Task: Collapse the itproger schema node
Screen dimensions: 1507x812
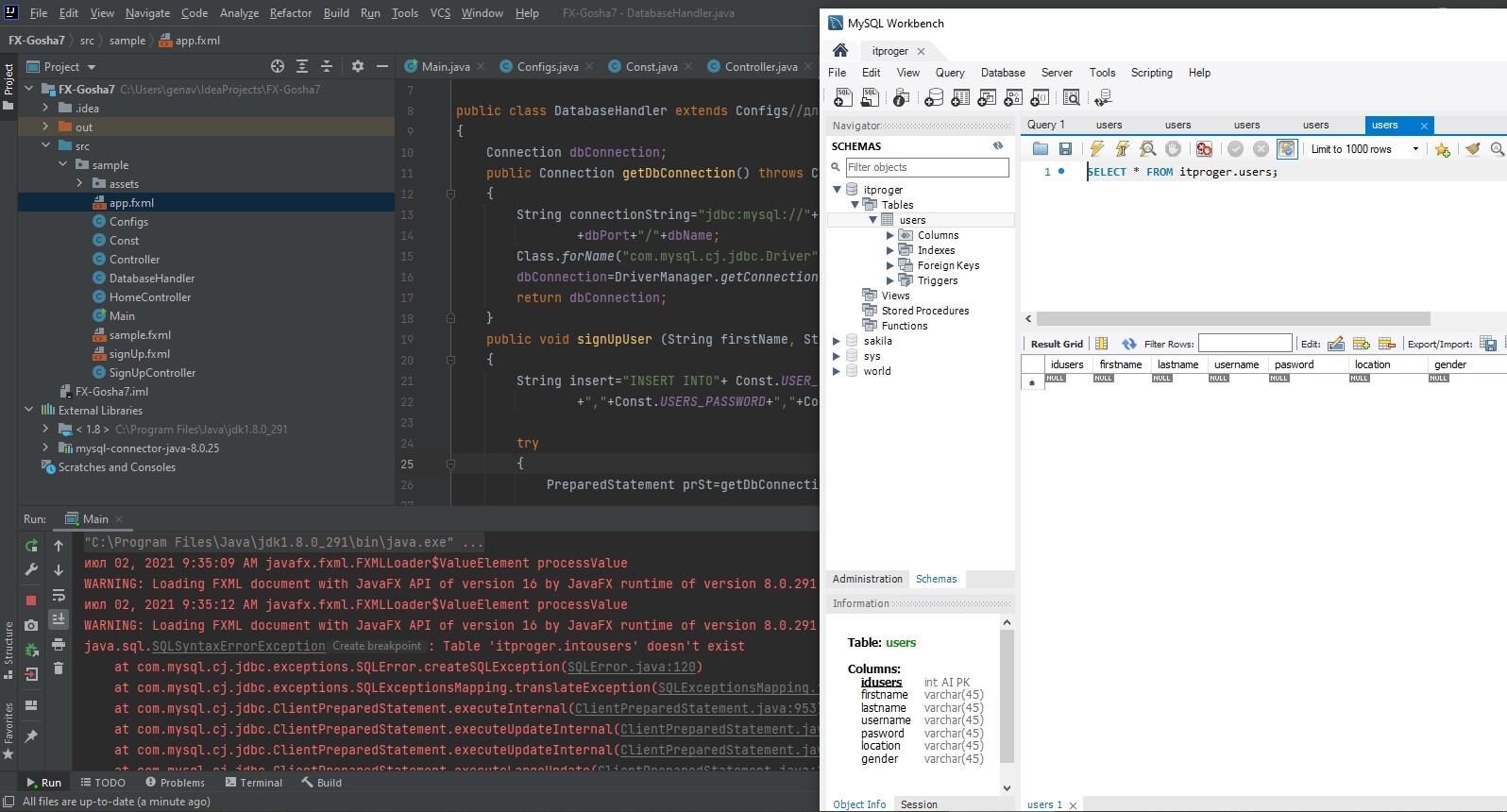Action: point(837,190)
